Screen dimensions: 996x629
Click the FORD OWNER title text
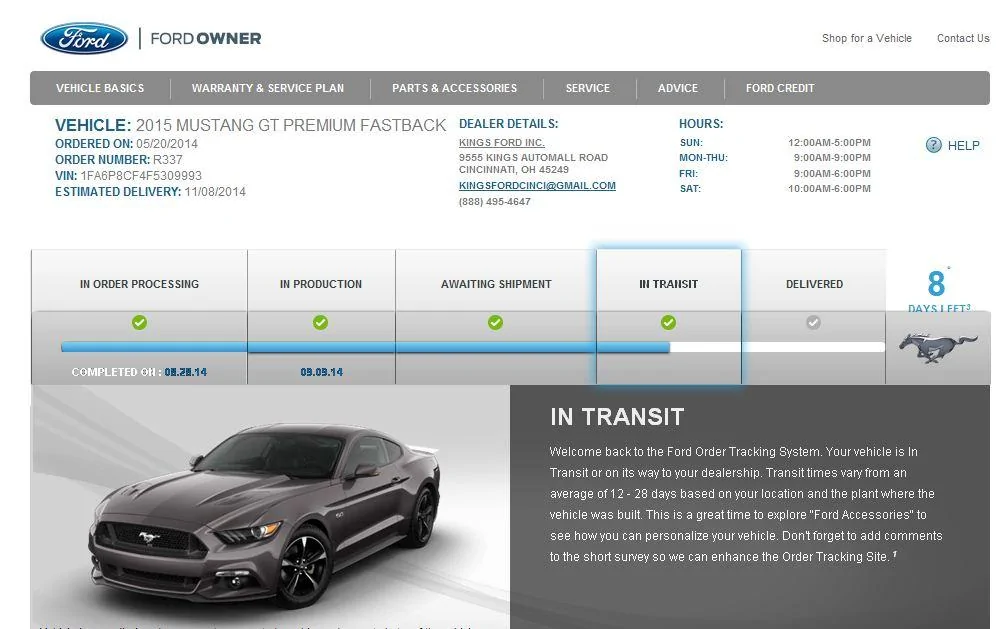coord(206,39)
